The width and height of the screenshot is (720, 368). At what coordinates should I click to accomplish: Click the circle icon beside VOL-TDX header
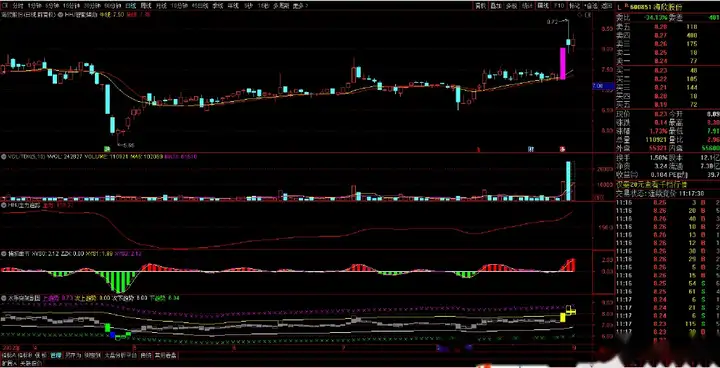point(4,157)
